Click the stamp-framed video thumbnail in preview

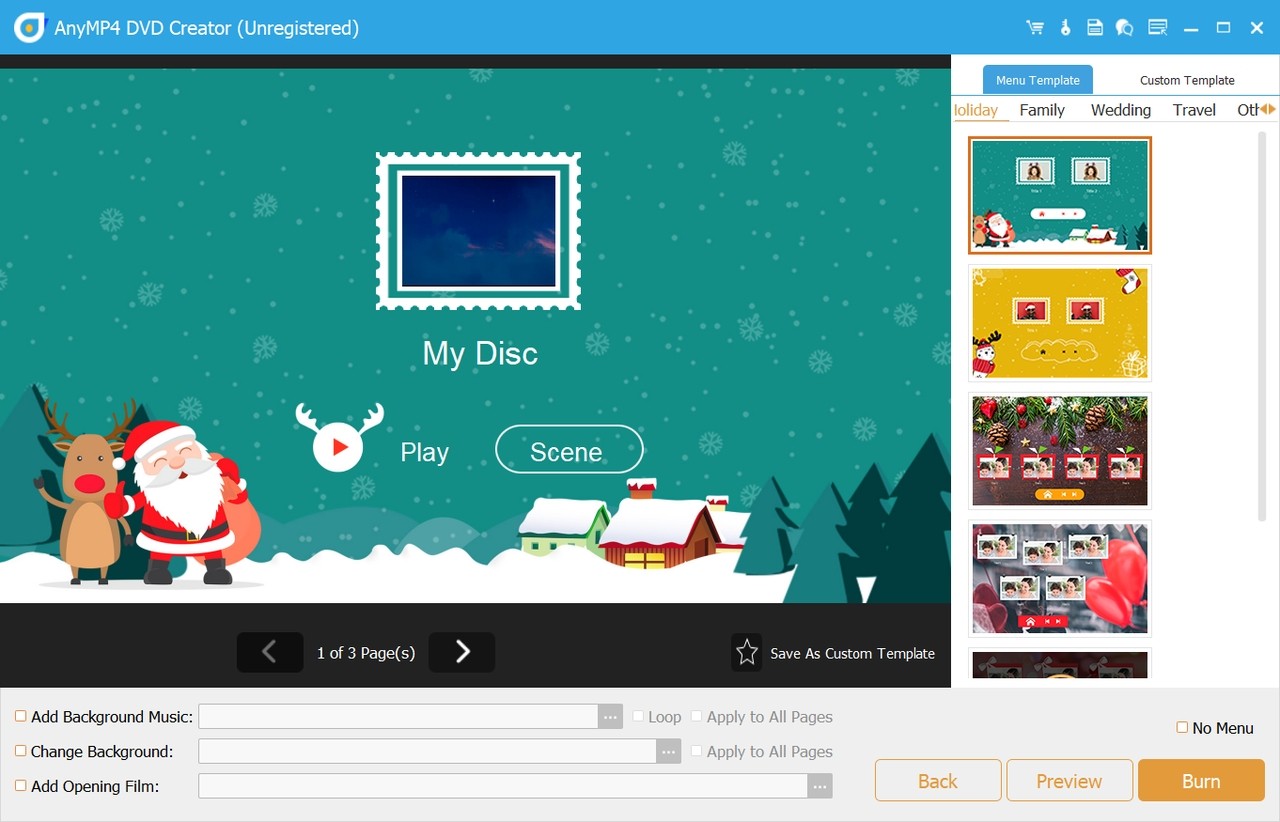[x=478, y=231]
